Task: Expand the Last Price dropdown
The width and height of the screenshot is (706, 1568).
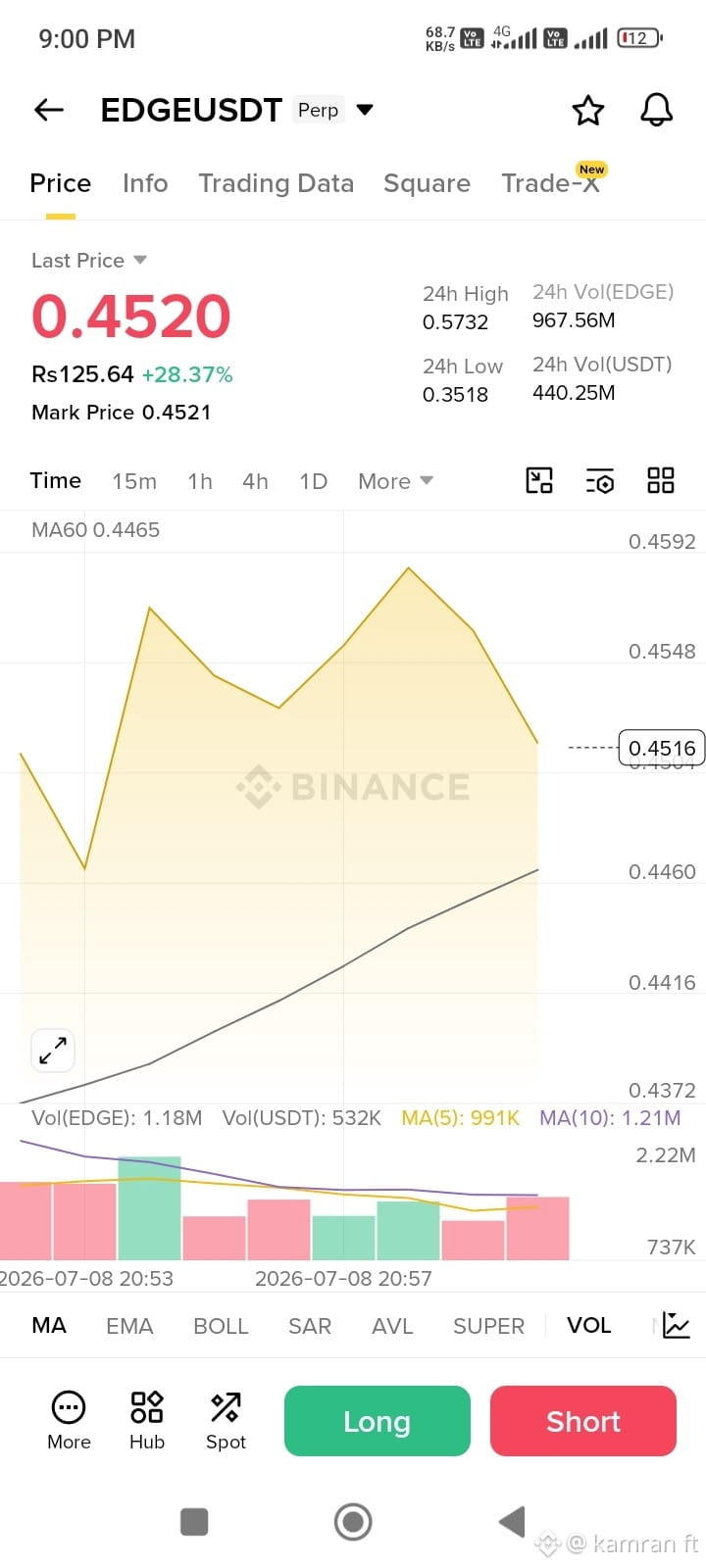Action: (x=140, y=260)
